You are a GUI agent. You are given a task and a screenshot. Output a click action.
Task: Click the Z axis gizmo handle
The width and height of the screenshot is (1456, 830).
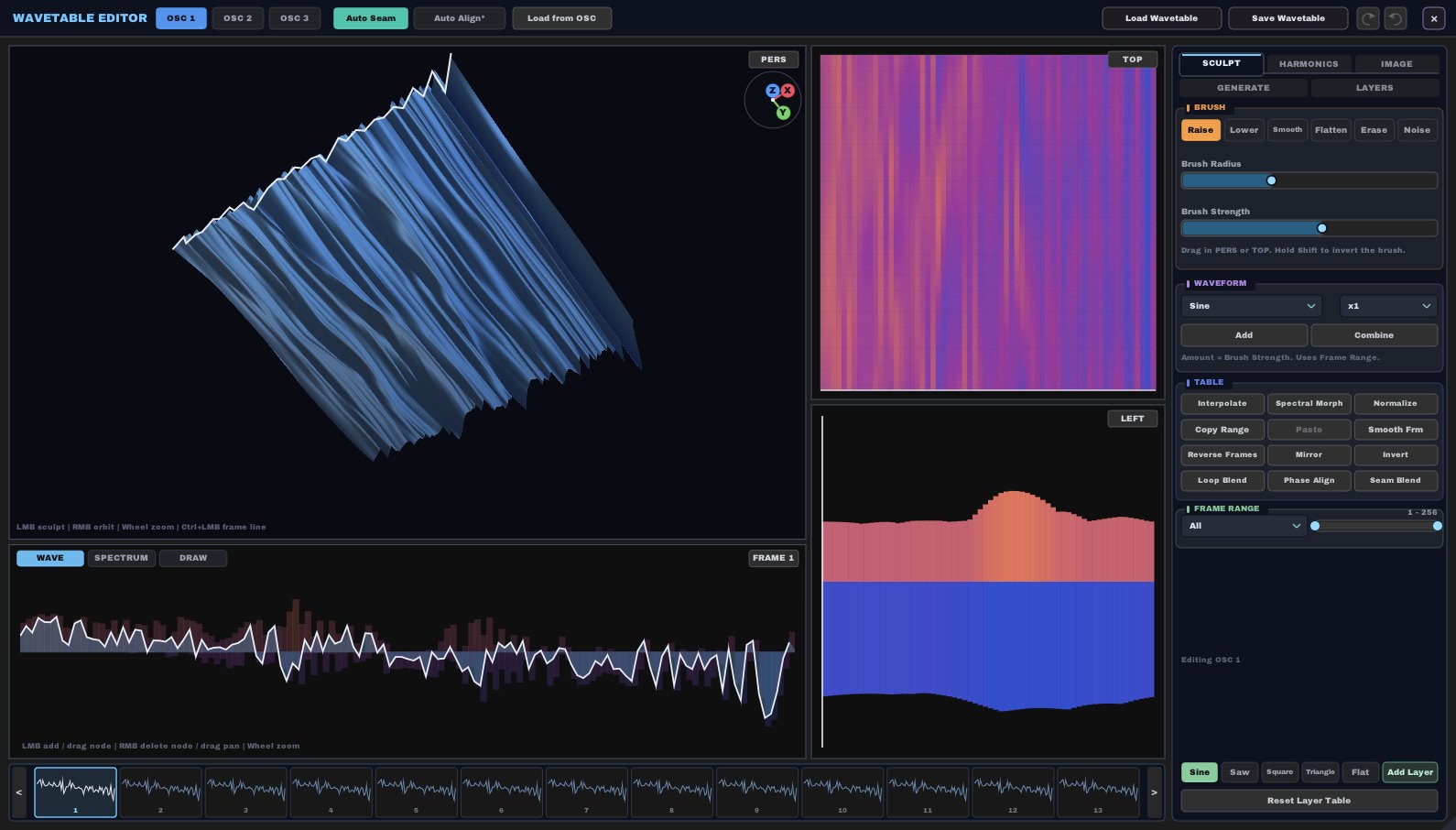click(x=772, y=91)
